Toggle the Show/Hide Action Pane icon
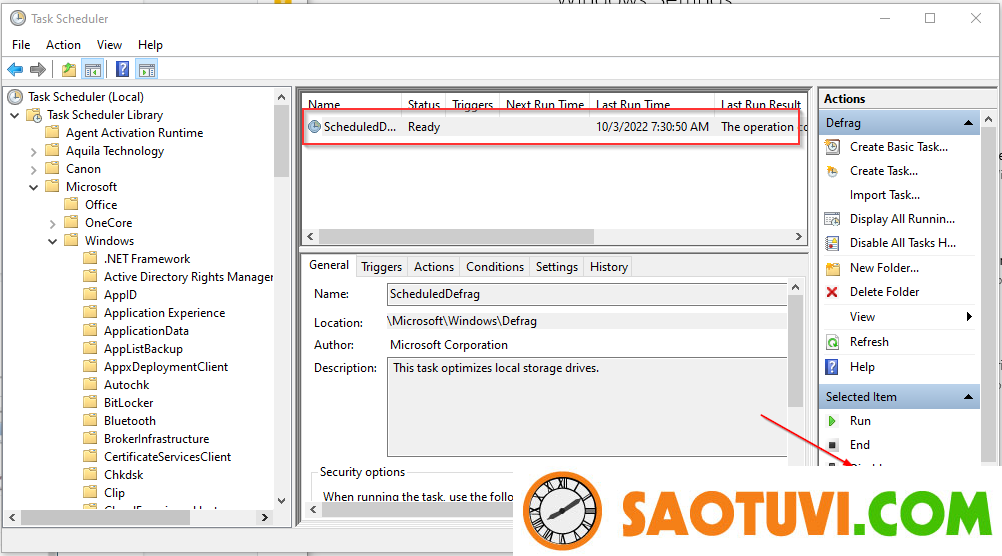The image size is (1002, 556). 147,70
